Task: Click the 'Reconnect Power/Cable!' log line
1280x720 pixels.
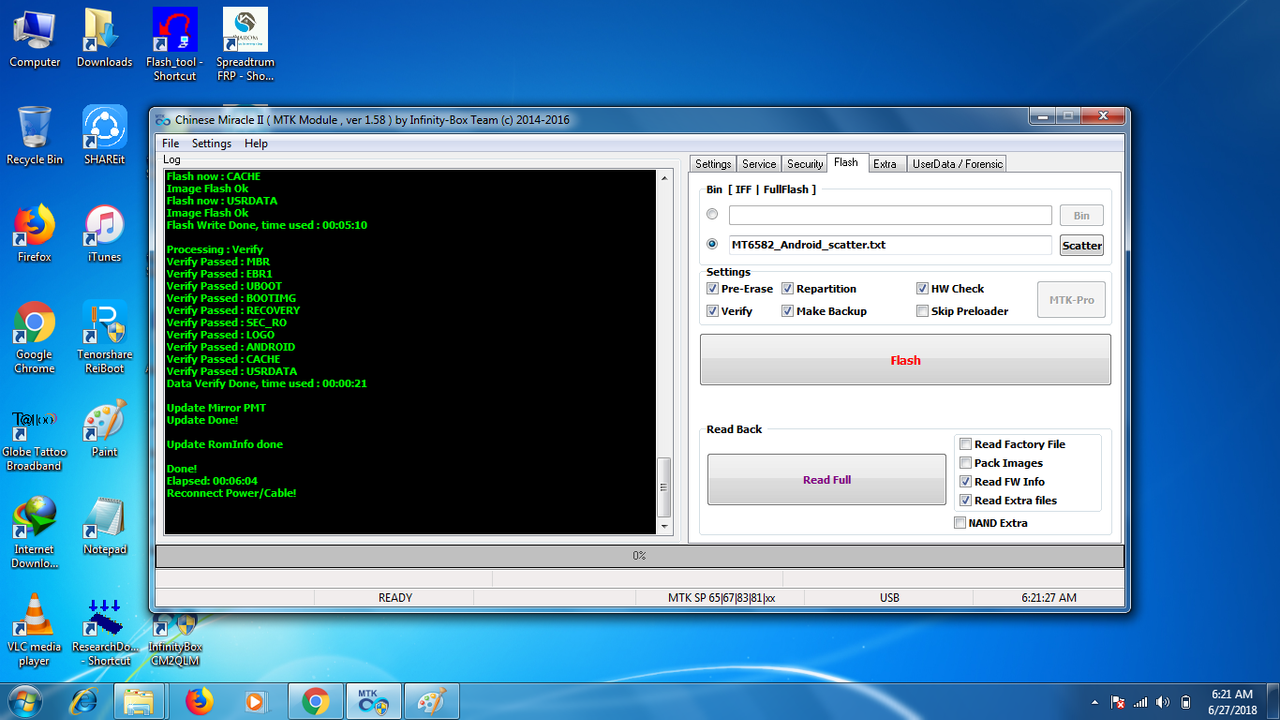Action: point(231,493)
